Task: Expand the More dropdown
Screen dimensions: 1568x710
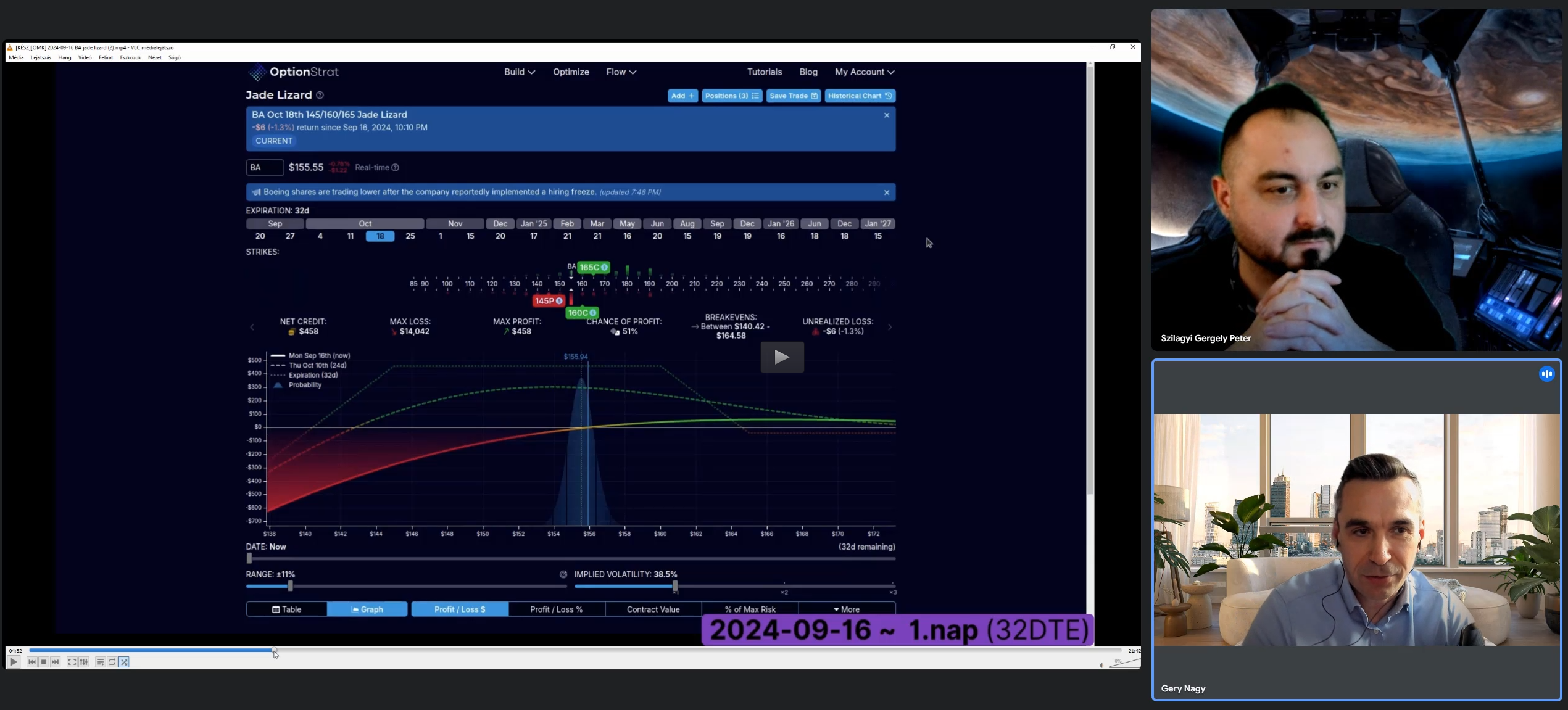Action: click(x=847, y=609)
